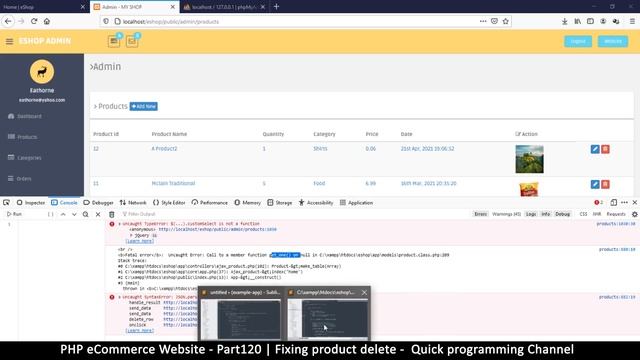
Task: Close the developer tools panel
Action: tap(635, 202)
